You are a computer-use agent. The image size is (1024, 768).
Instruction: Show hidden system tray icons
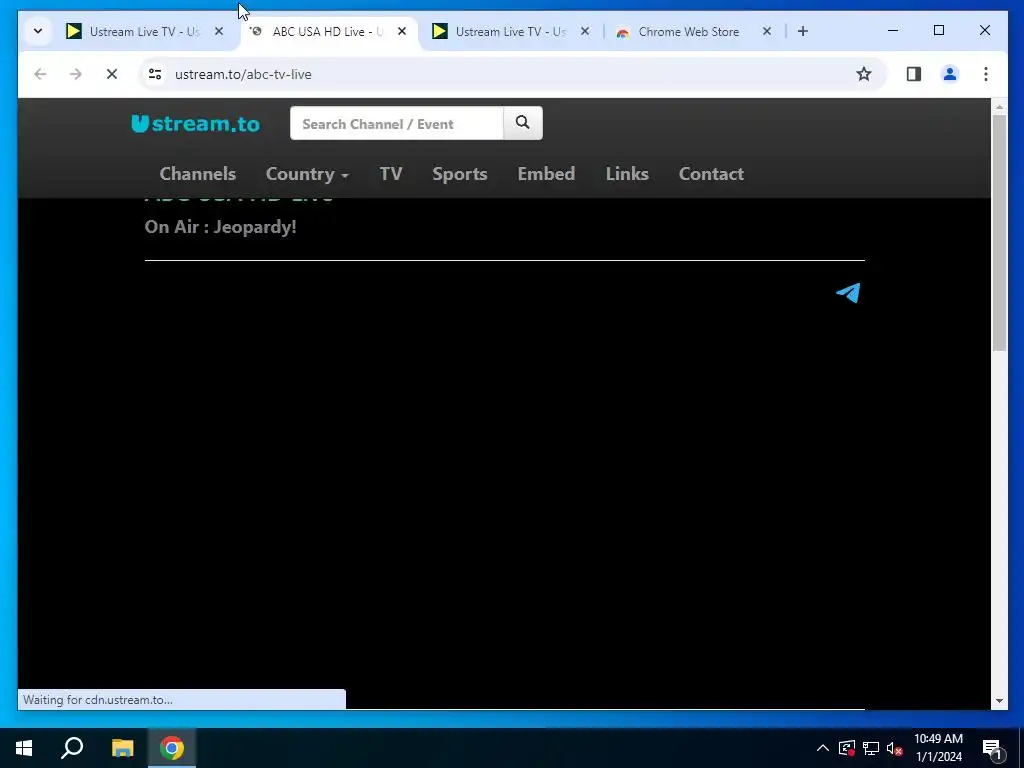tap(823, 748)
